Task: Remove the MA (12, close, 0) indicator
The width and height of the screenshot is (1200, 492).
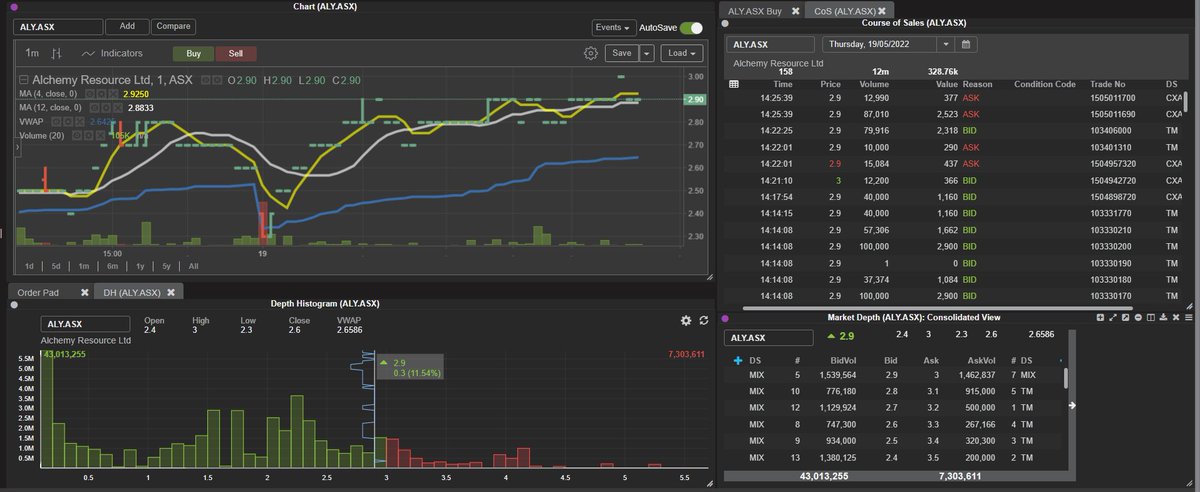Action: (117, 107)
